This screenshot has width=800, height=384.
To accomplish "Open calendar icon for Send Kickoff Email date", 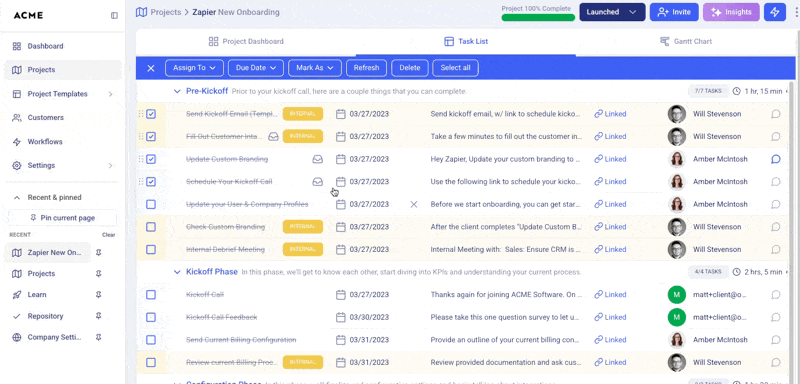I will [x=341, y=114].
